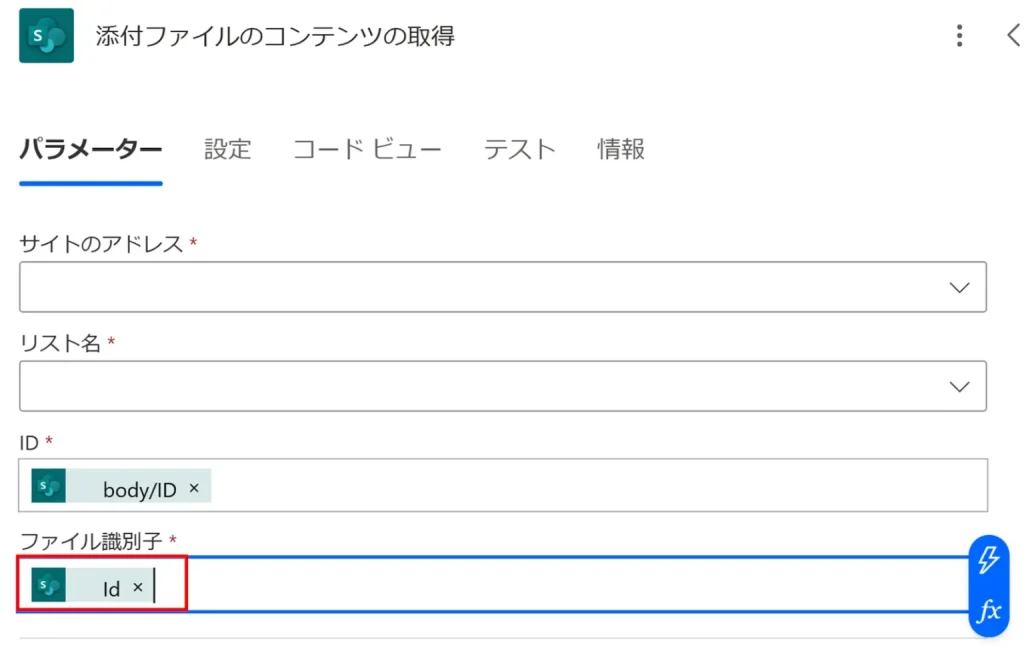Click the lightning dynamic content icon
Viewport: 1024px width, 647px height.
pyautogui.click(x=988, y=560)
